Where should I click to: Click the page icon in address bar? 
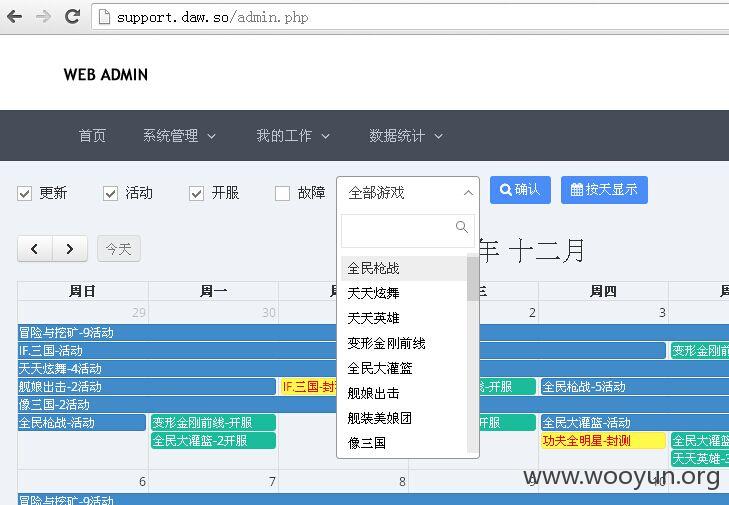coord(104,17)
